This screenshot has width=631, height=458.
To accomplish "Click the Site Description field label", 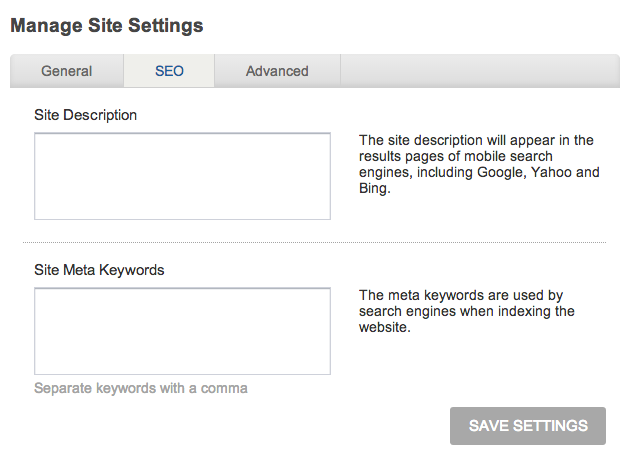I will [85, 115].
